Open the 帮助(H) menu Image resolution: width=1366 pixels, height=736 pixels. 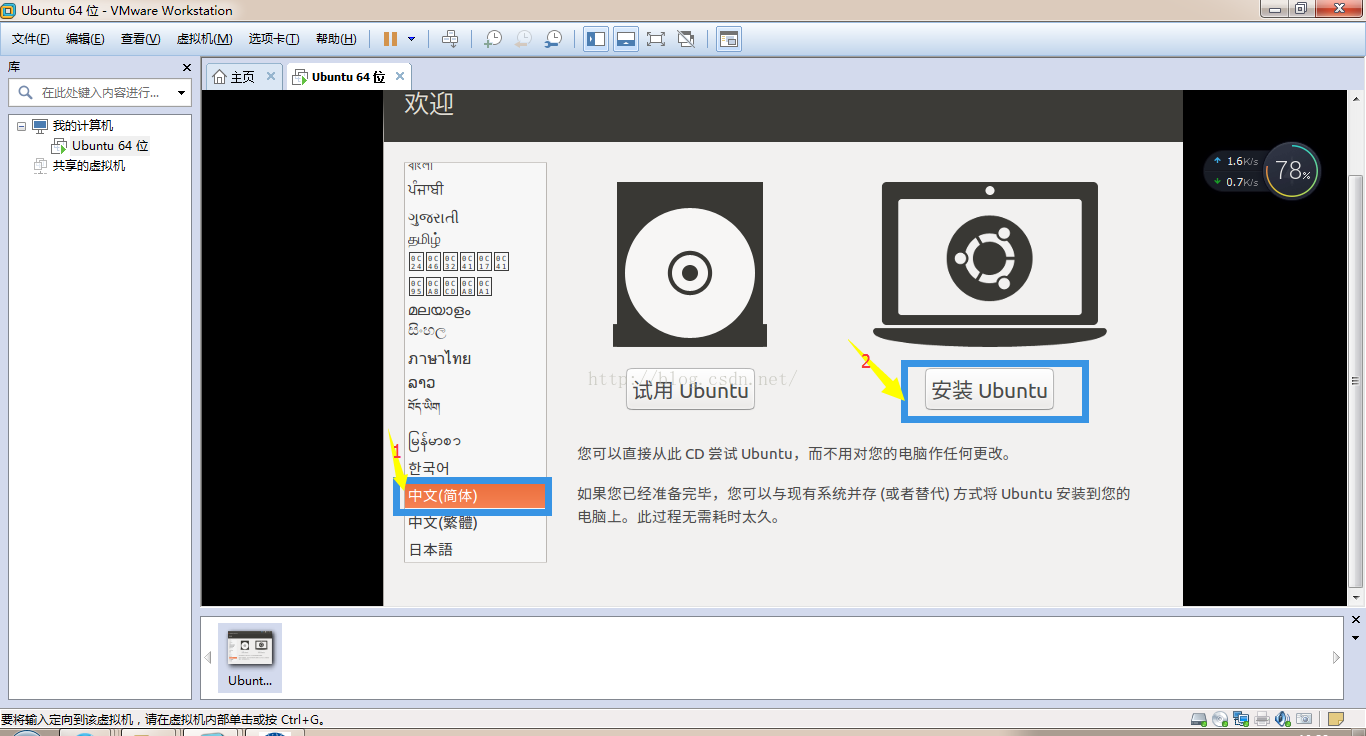tap(336, 39)
